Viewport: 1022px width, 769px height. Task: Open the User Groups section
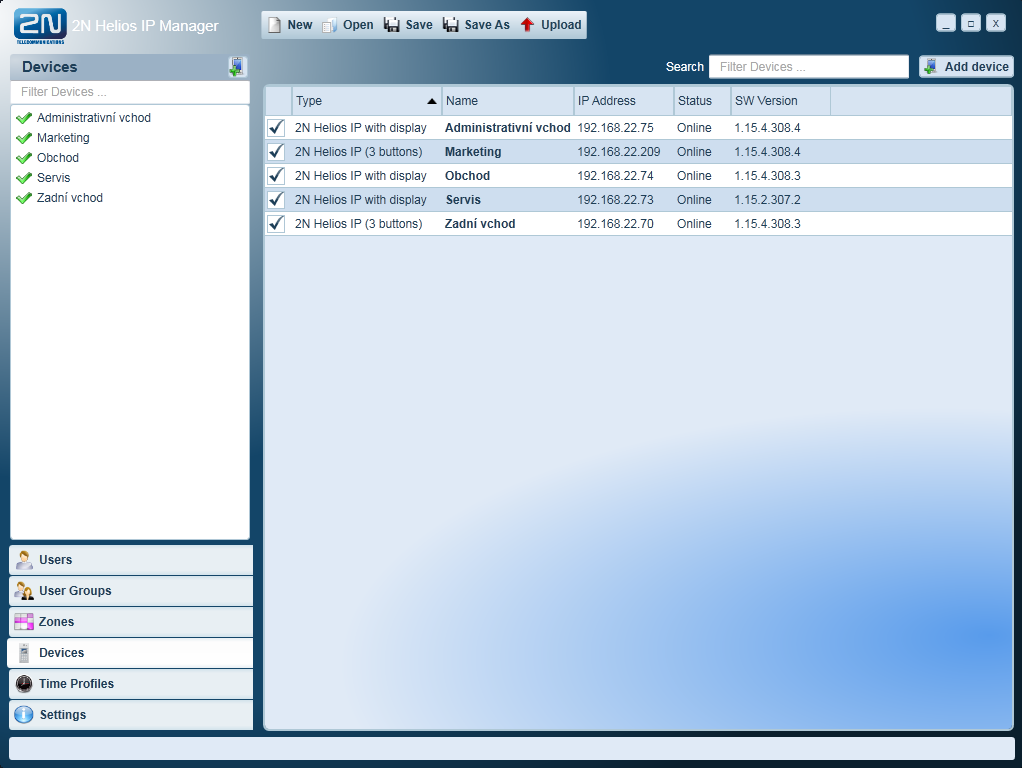click(x=131, y=591)
